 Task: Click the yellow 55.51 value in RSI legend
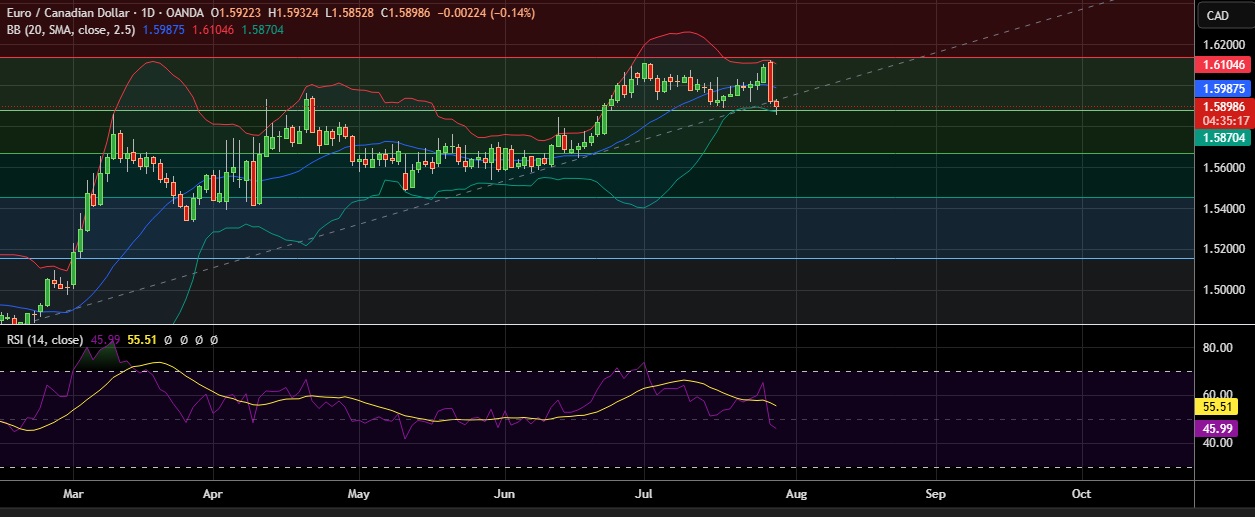(x=143, y=340)
